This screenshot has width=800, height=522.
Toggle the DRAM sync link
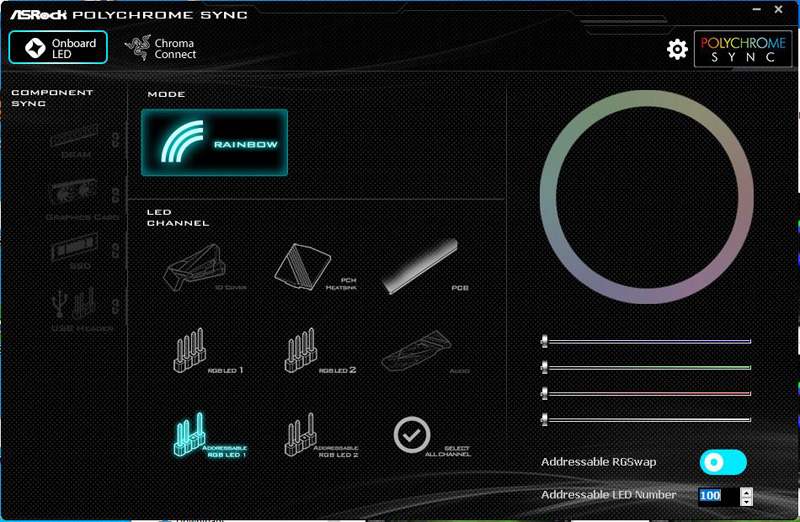click(116, 140)
